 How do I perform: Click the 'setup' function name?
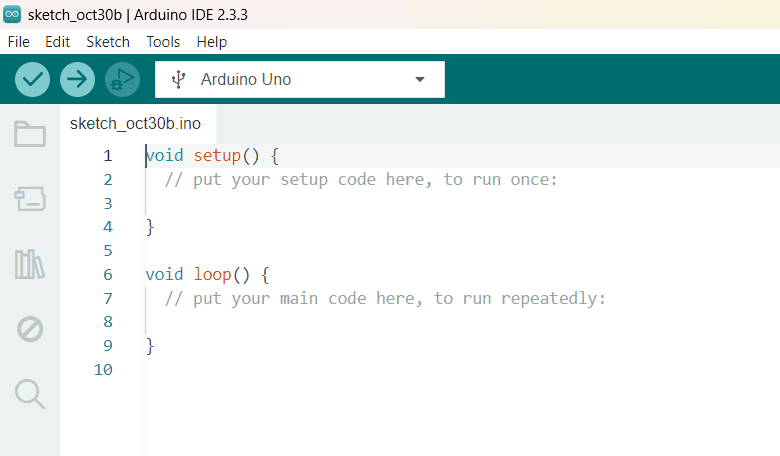tap(217, 156)
